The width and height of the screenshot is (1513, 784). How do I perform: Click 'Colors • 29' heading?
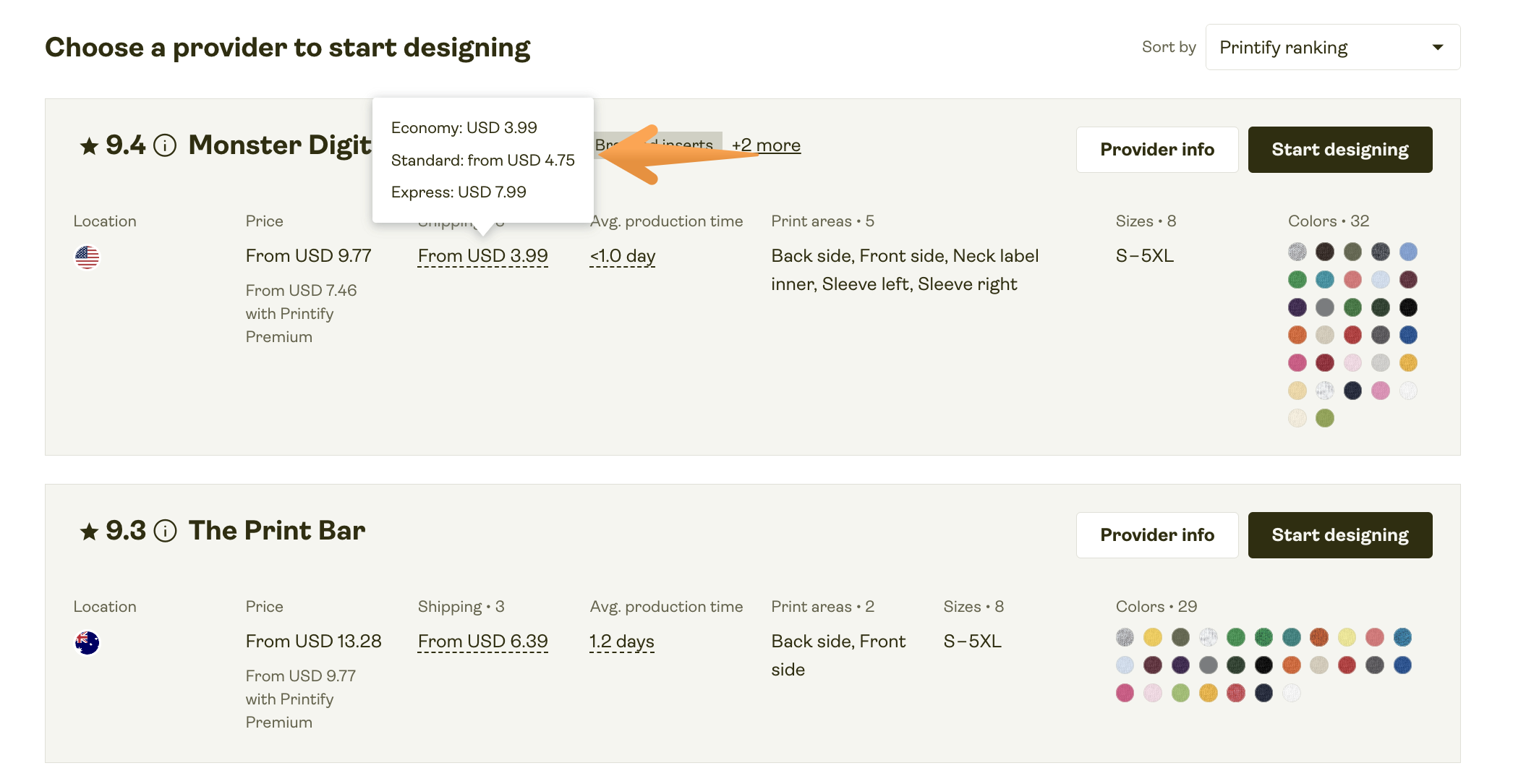(1156, 607)
